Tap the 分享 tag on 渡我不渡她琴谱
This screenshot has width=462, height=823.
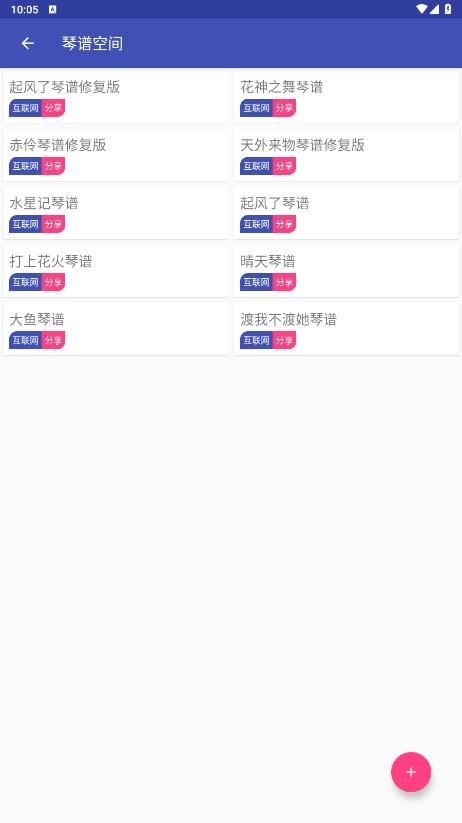[285, 340]
